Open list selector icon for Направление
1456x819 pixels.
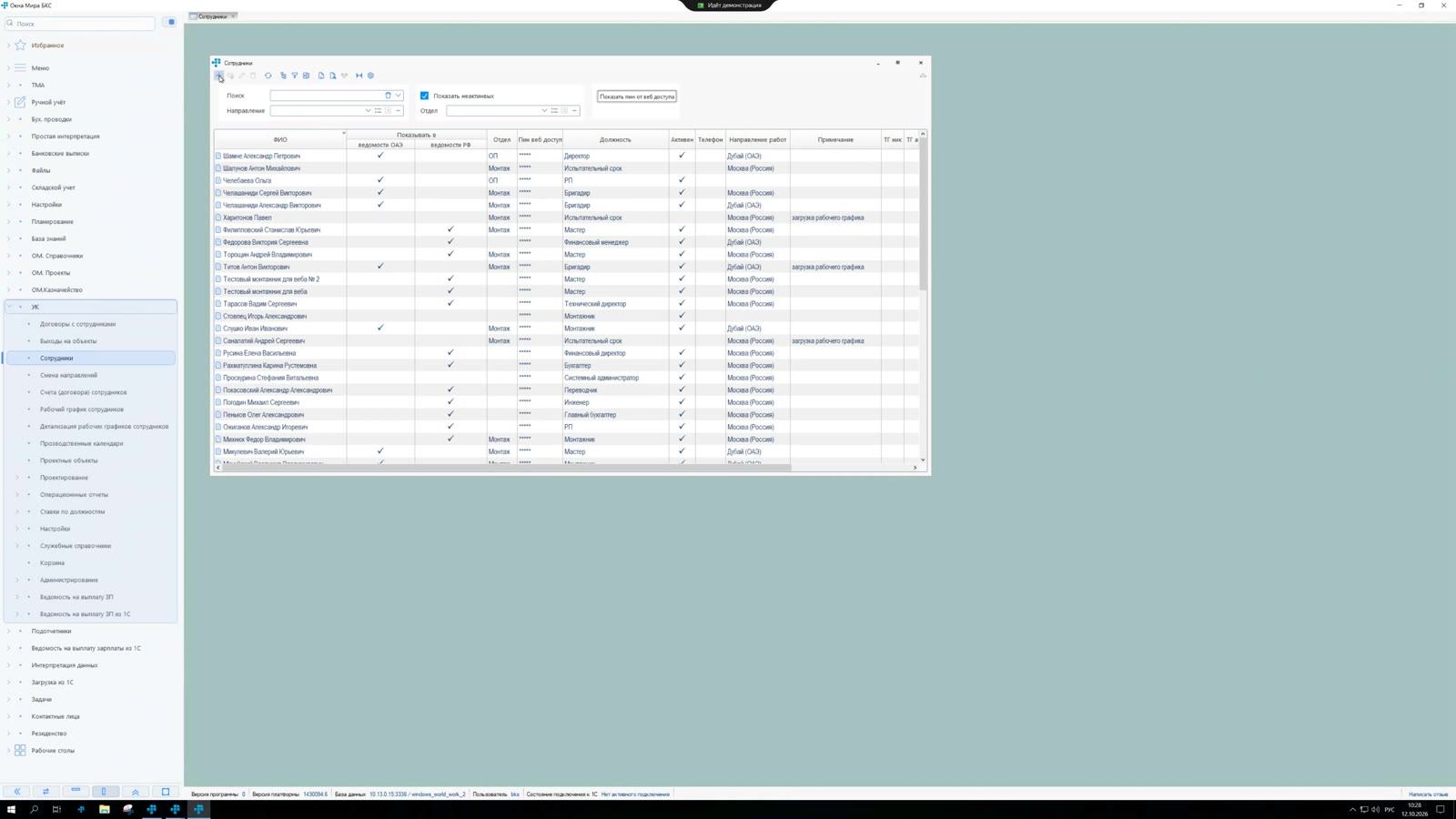379,111
